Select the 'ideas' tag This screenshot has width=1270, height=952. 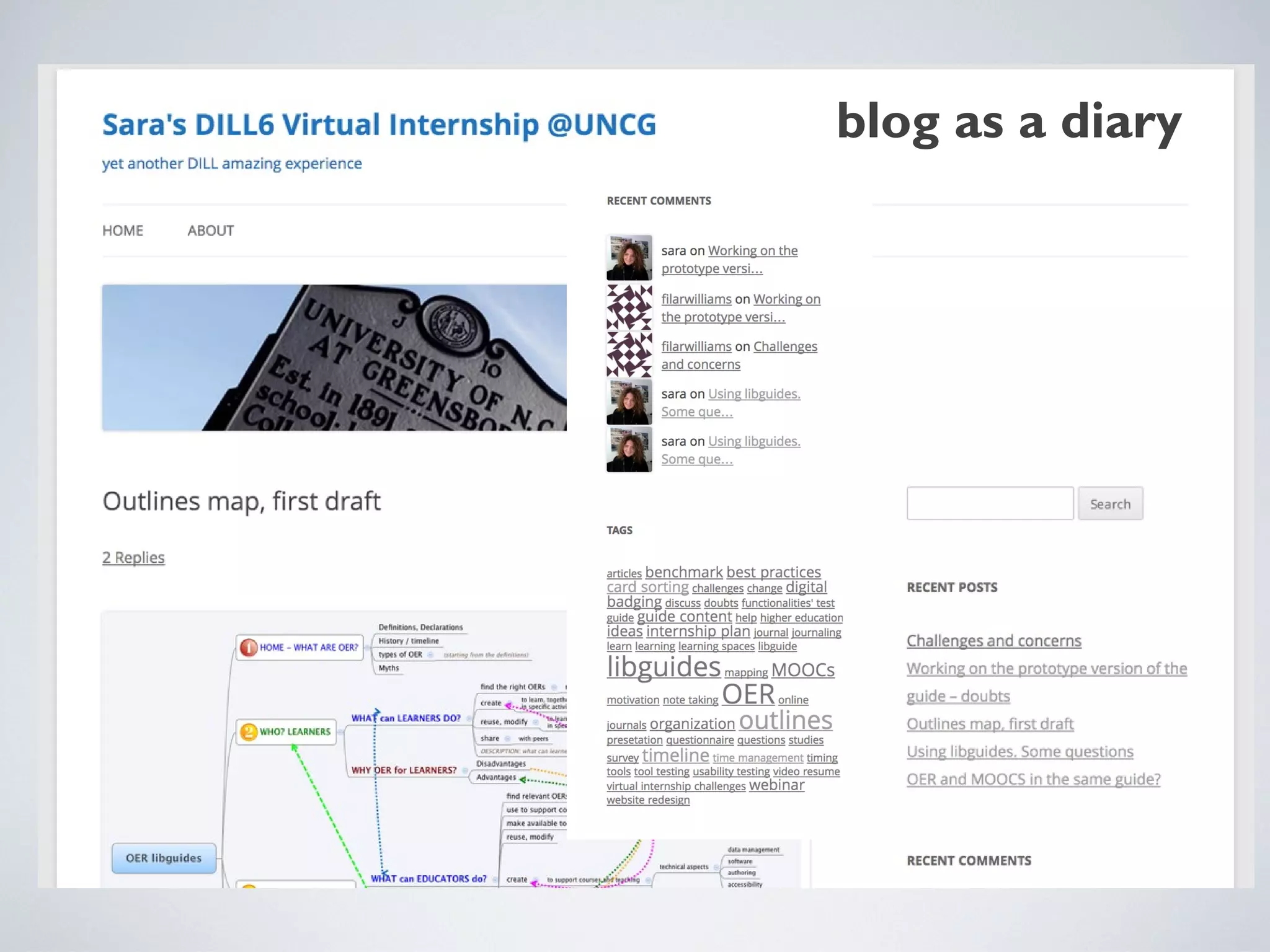(x=624, y=631)
